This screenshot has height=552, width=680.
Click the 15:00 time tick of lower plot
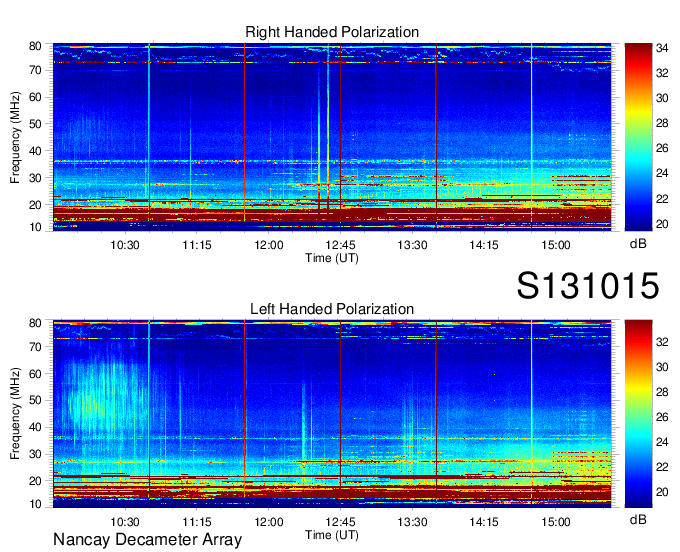pyautogui.click(x=556, y=522)
